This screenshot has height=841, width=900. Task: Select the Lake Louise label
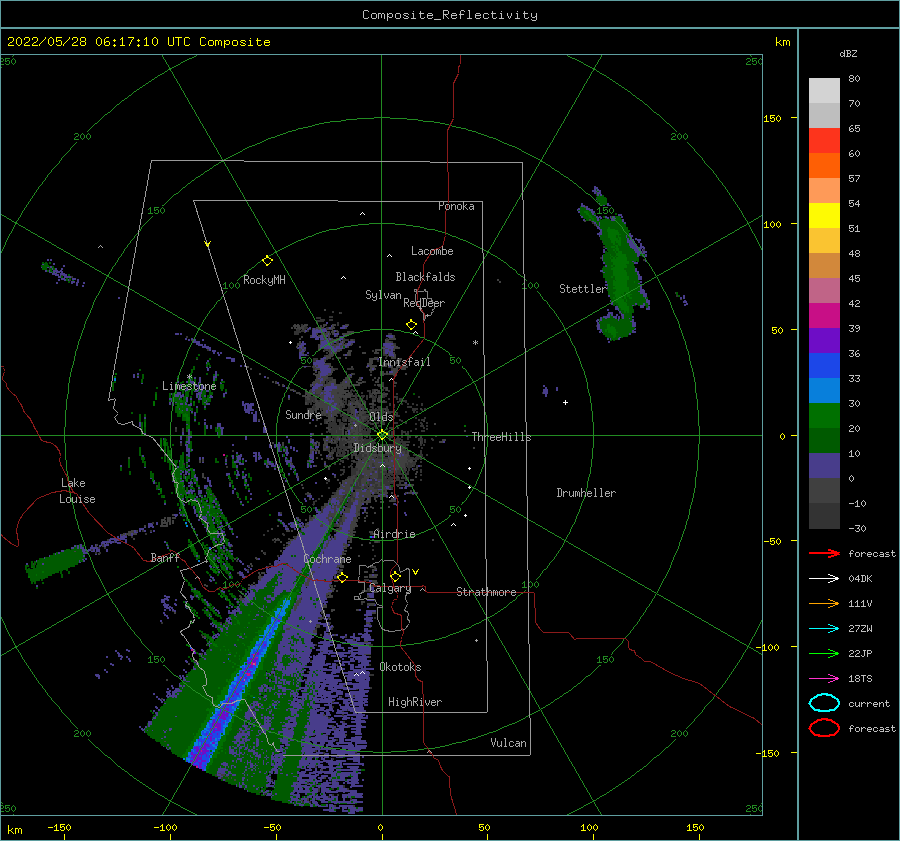pos(77,491)
